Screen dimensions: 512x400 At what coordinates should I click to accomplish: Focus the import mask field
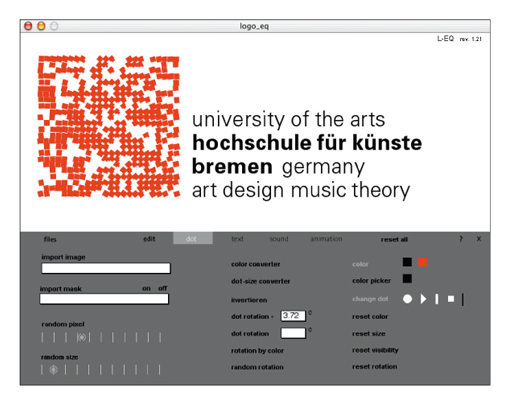click(x=104, y=299)
